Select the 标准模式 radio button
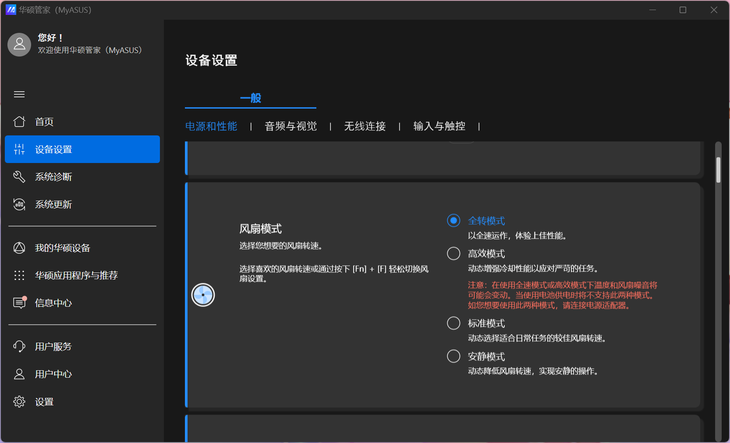This screenshot has height=443, width=730. pyautogui.click(x=453, y=323)
